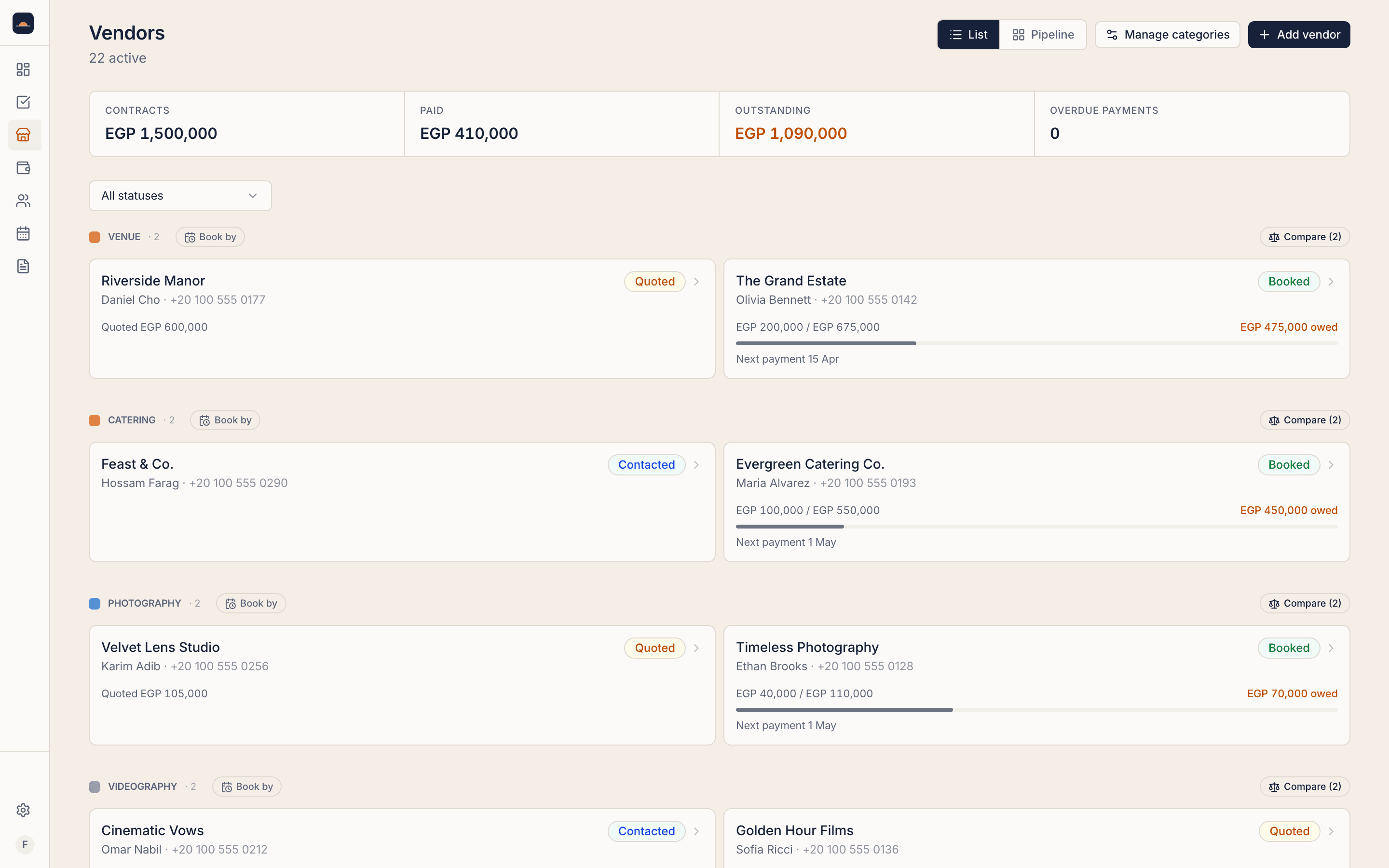This screenshot has height=868, width=1389.
Task: Click the Outstanding EGP 1,090,000 amount
Action: click(x=791, y=133)
